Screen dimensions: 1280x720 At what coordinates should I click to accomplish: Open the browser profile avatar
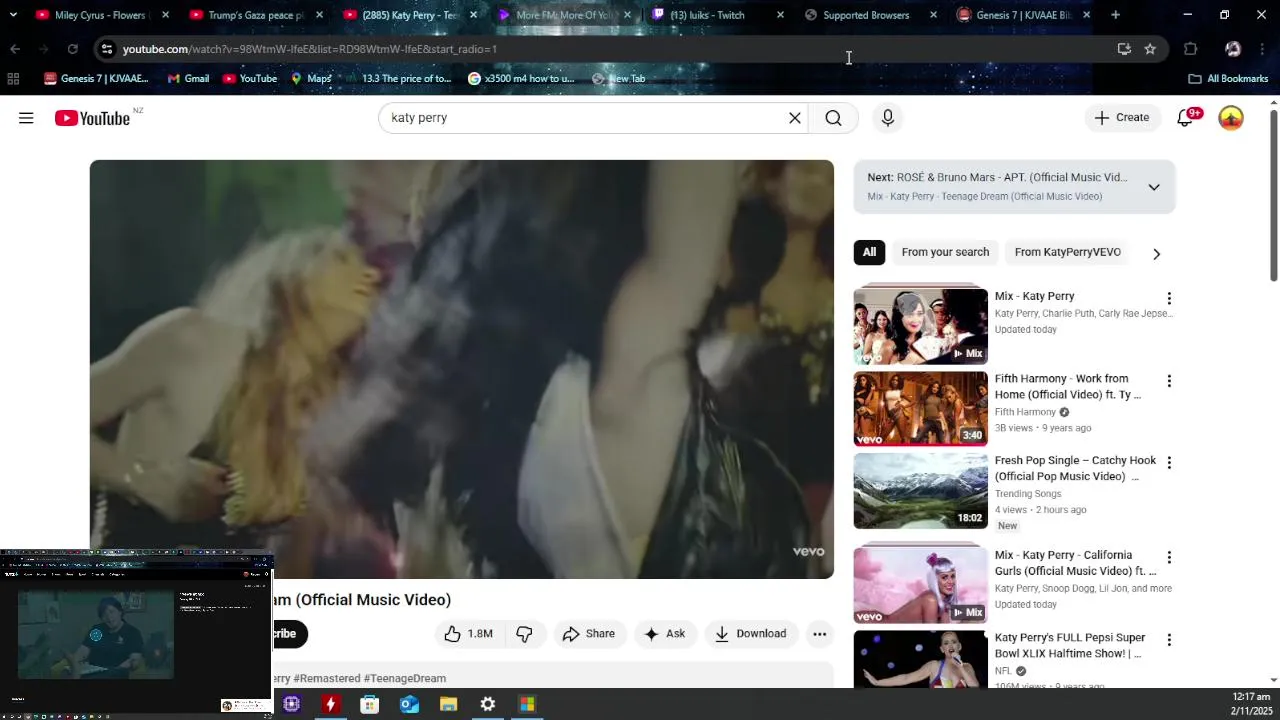(x=1233, y=49)
